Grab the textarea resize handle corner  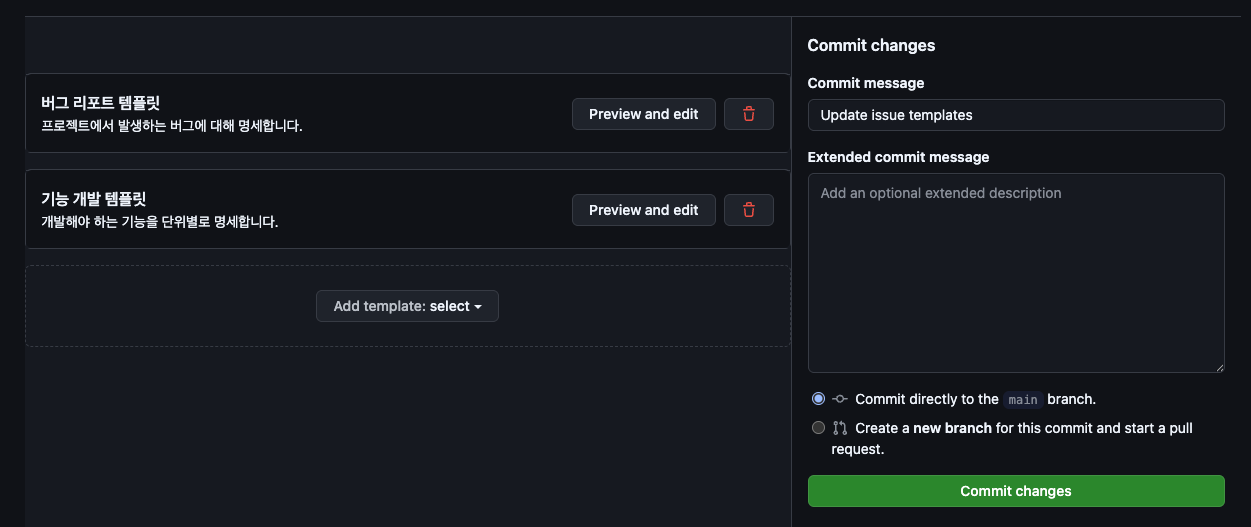[x=1219, y=367]
